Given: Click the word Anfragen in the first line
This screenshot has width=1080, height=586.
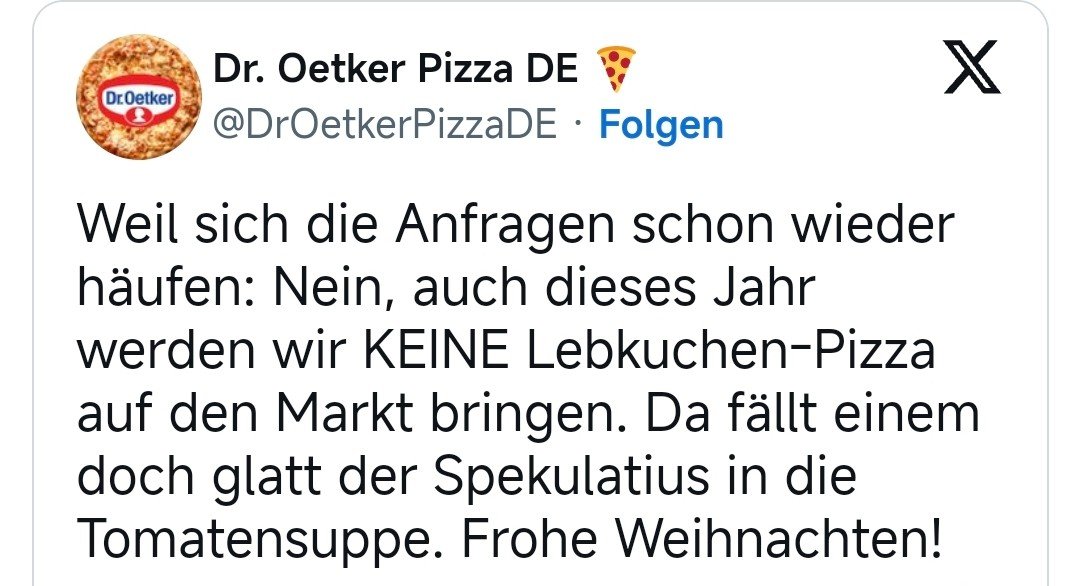Looking at the screenshot, I should (497, 228).
